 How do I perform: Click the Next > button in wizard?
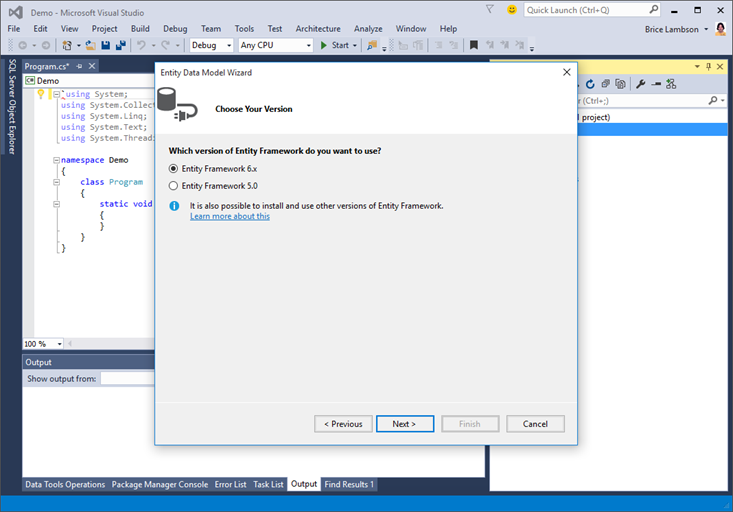pos(405,424)
